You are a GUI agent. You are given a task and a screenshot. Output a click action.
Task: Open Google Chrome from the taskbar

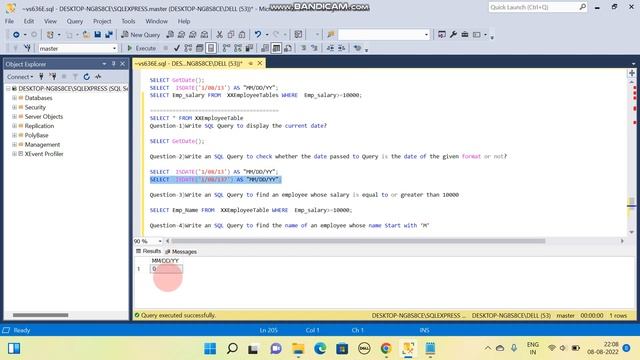(x=386, y=349)
